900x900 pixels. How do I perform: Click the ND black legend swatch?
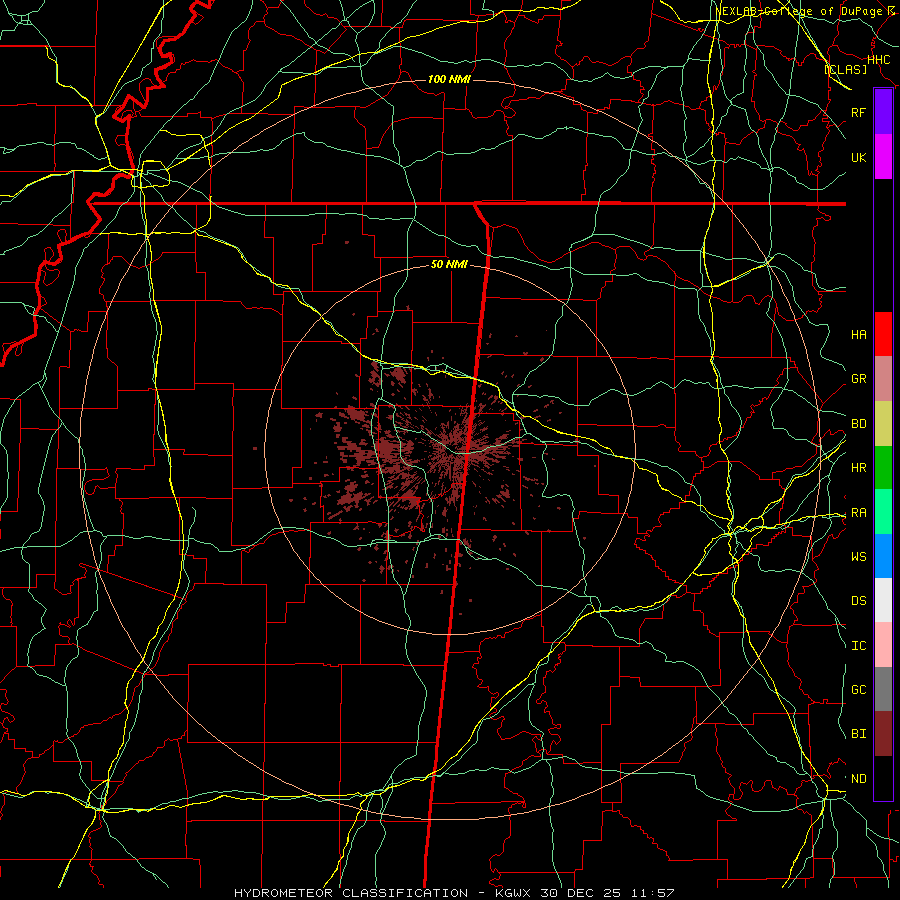(x=883, y=778)
